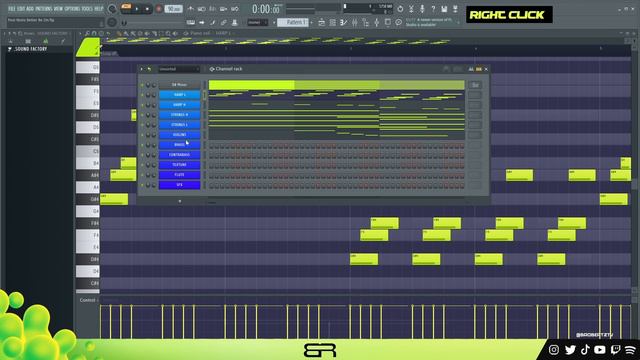The height and width of the screenshot is (360, 640).
Task: Click the save icon in the top toolbar
Action: 444,9
